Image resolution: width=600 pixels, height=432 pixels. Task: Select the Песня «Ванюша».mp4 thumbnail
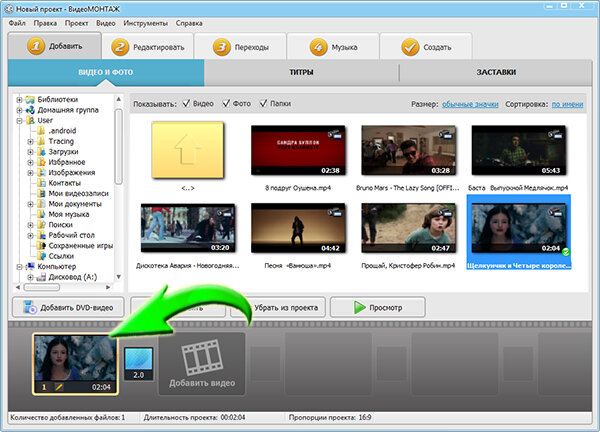click(298, 228)
